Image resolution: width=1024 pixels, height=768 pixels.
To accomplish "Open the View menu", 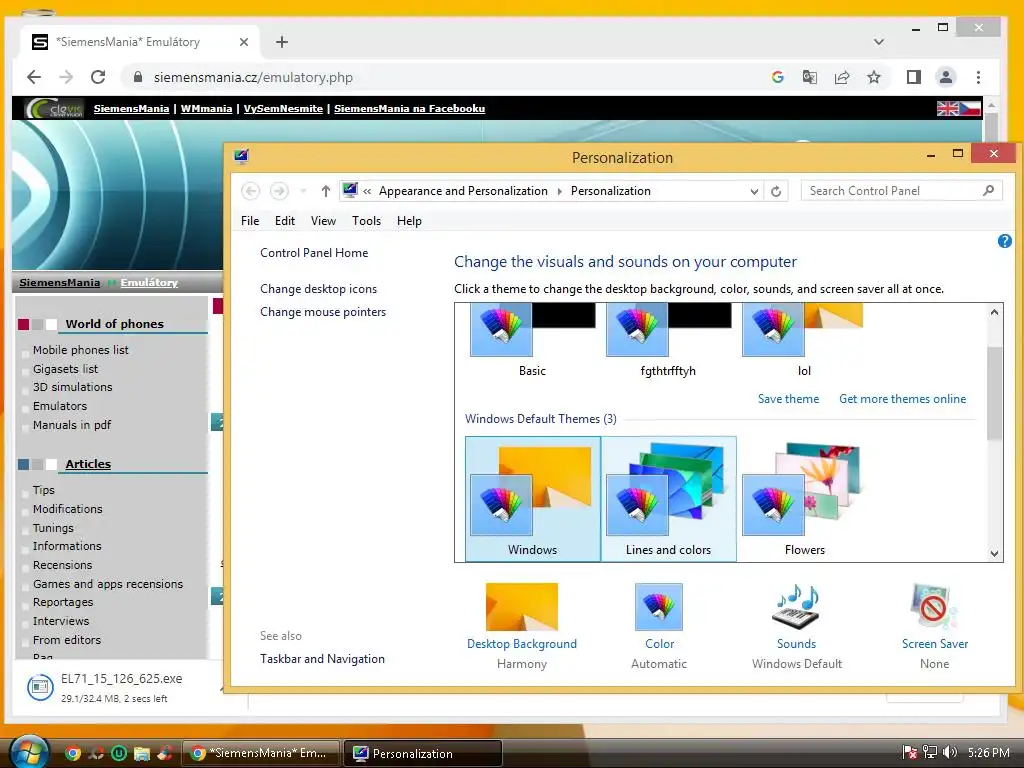I will pos(323,221).
